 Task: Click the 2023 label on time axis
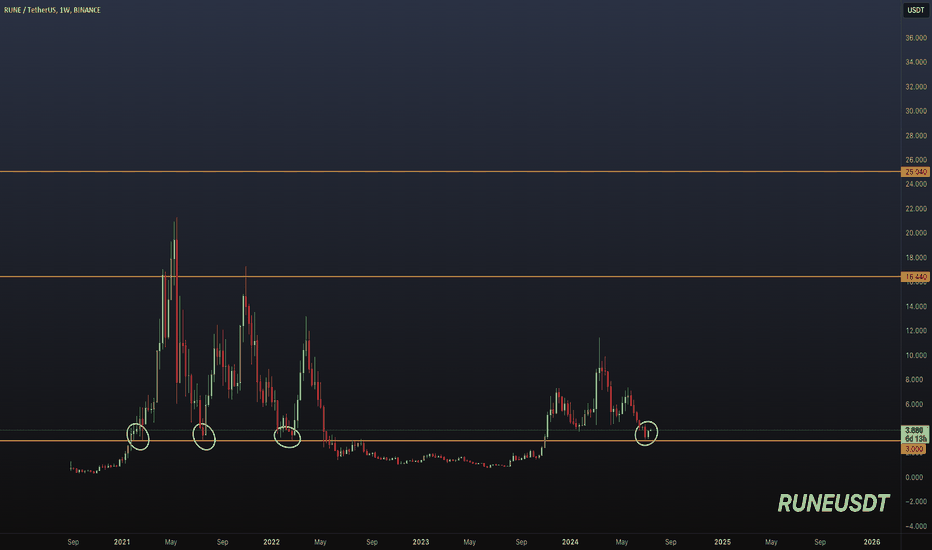tap(421, 542)
